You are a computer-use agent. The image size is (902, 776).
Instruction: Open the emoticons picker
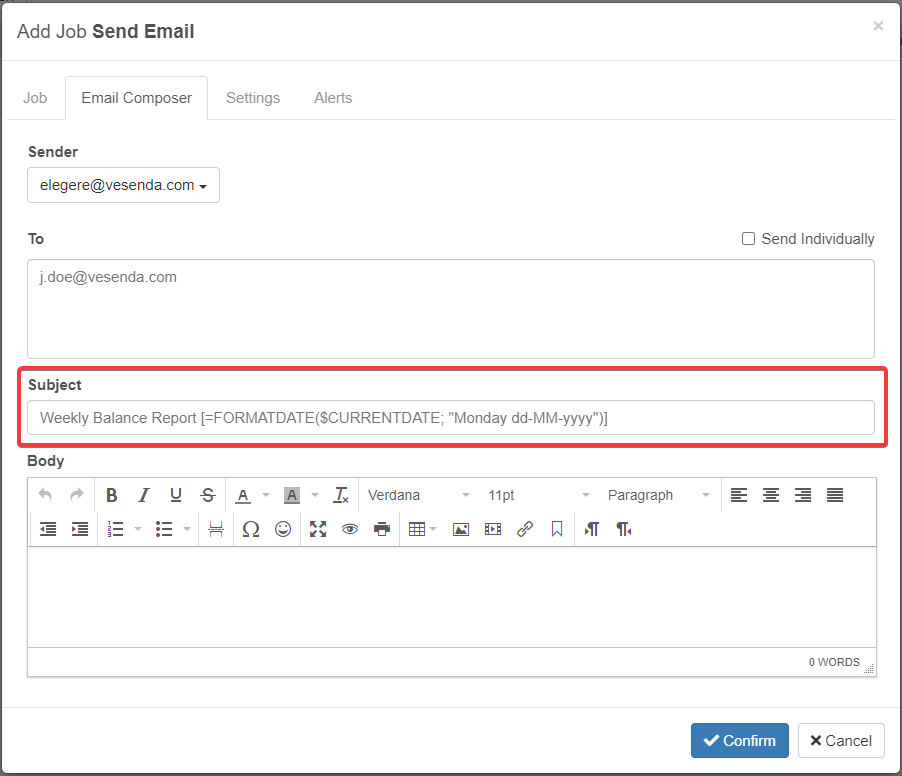[283, 529]
